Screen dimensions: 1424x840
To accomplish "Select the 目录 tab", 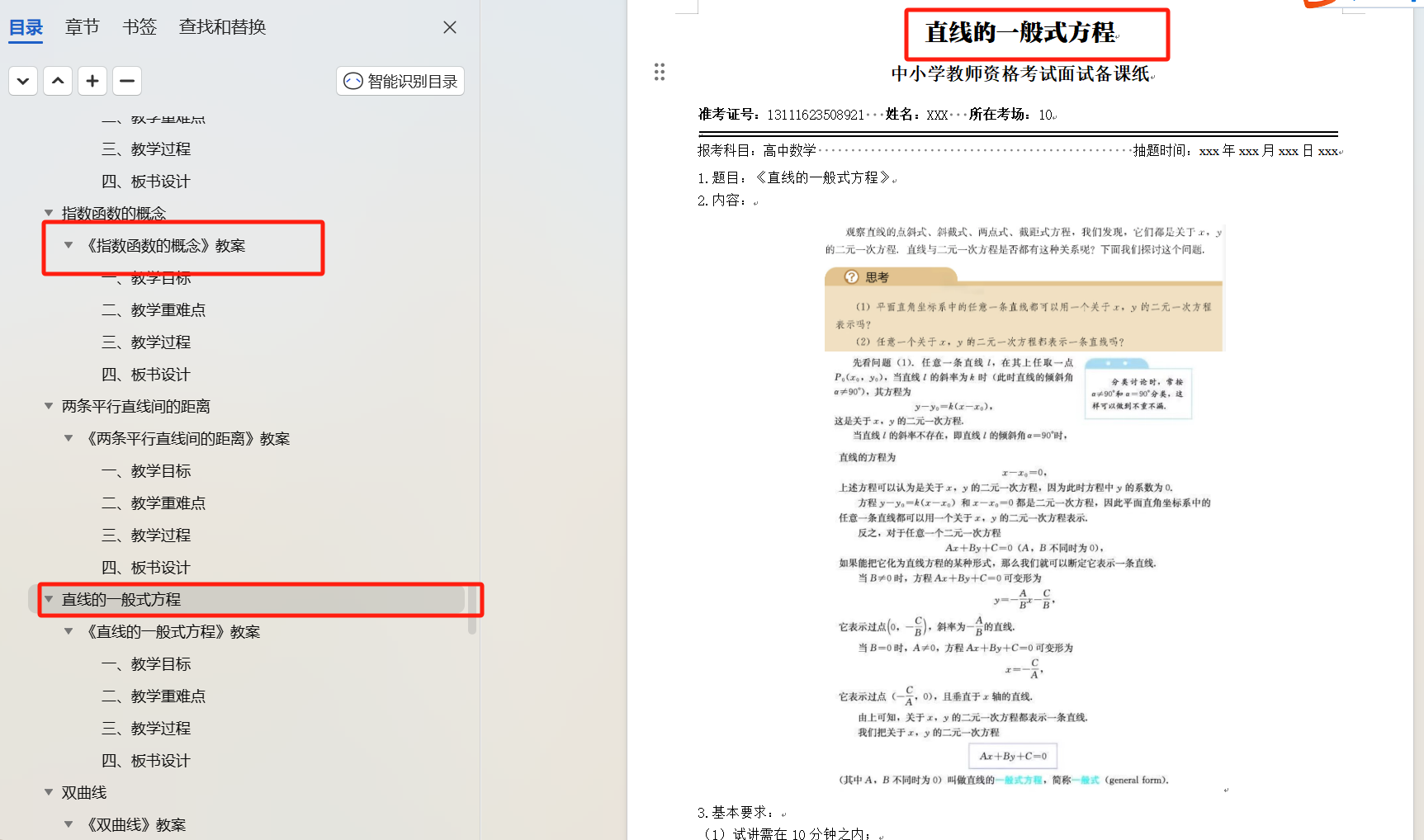I will (26, 27).
